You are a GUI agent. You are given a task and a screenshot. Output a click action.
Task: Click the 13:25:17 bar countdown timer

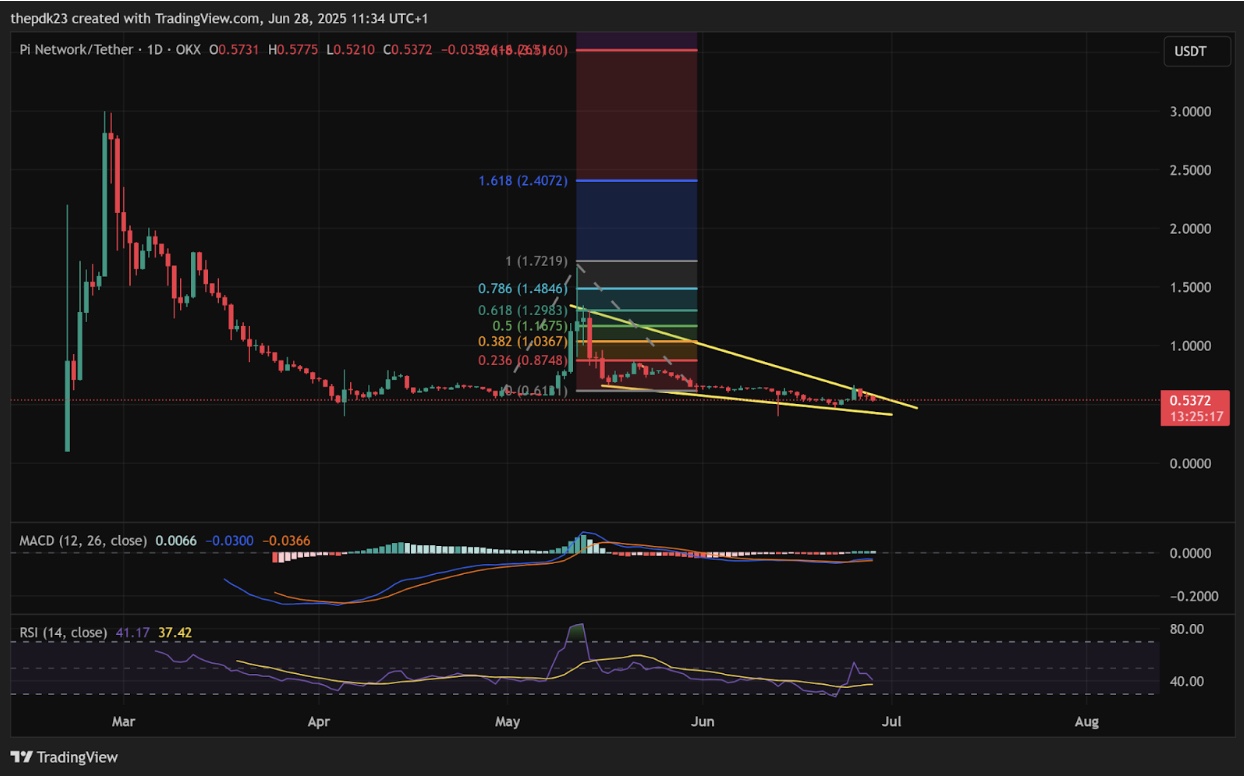1194,416
